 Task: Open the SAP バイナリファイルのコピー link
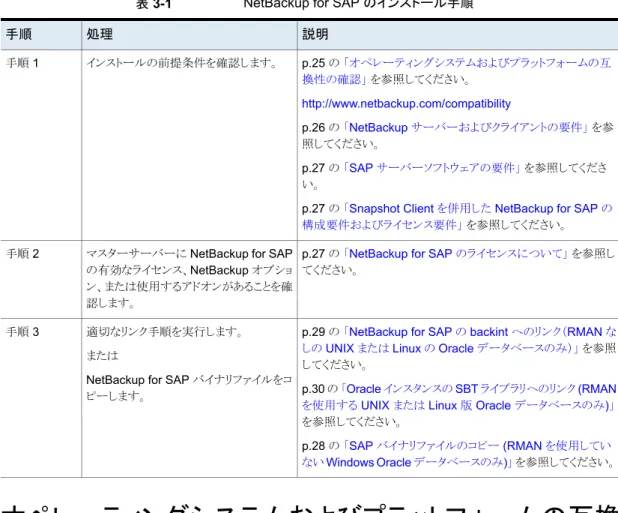(456, 454)
